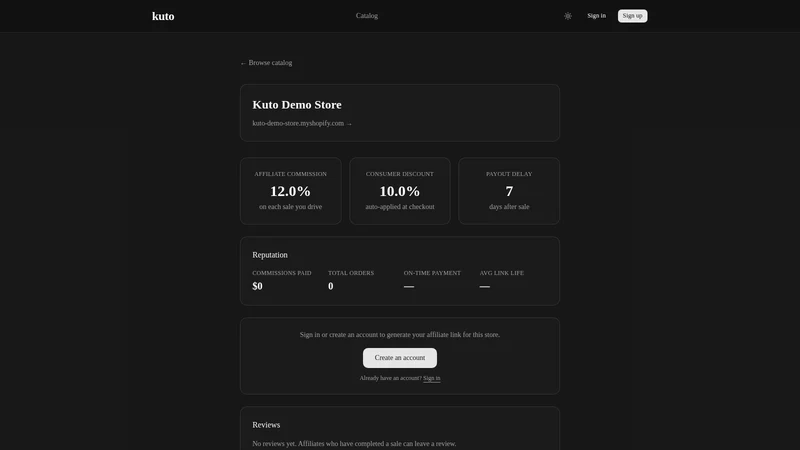Click the Reputation heading

[269, 255]
